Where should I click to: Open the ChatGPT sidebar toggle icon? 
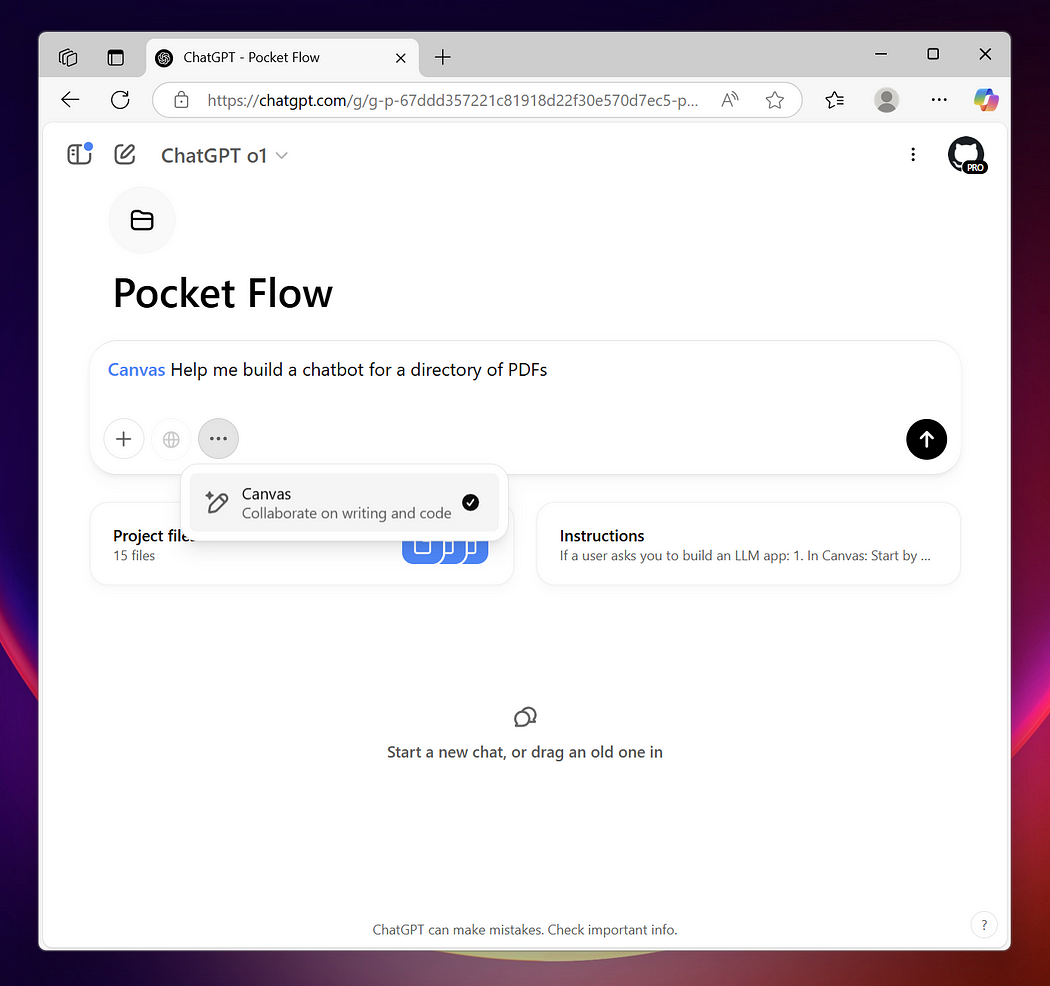pos(78,154)
